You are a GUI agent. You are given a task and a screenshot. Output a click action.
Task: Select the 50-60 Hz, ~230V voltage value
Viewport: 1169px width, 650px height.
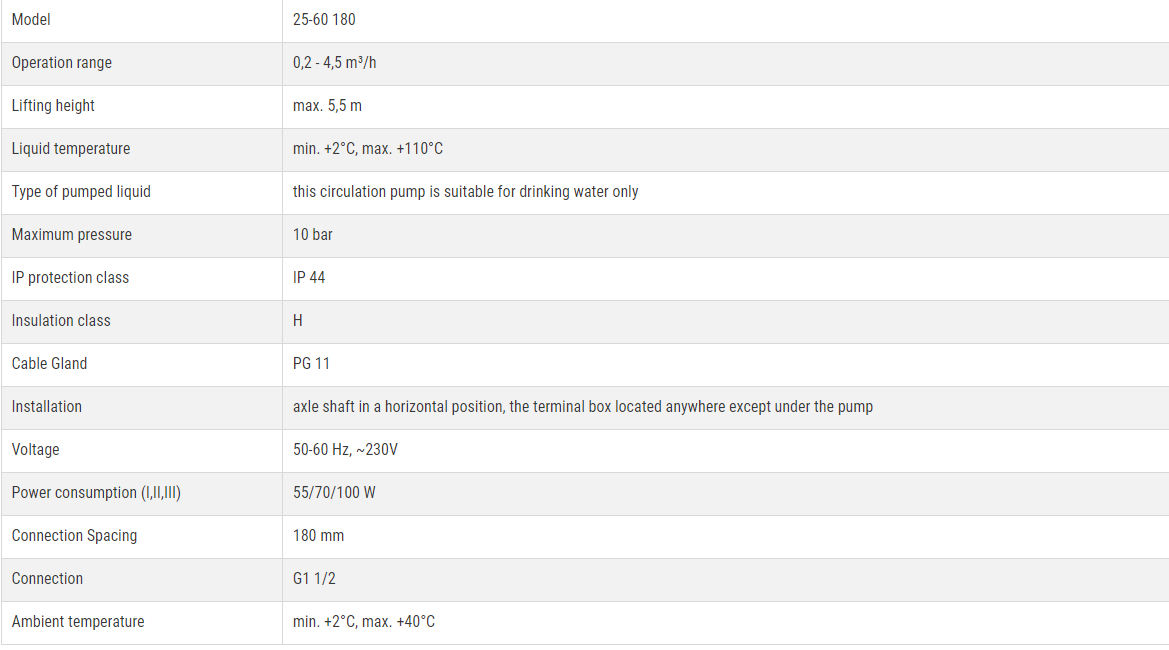(x=345, y=449)
